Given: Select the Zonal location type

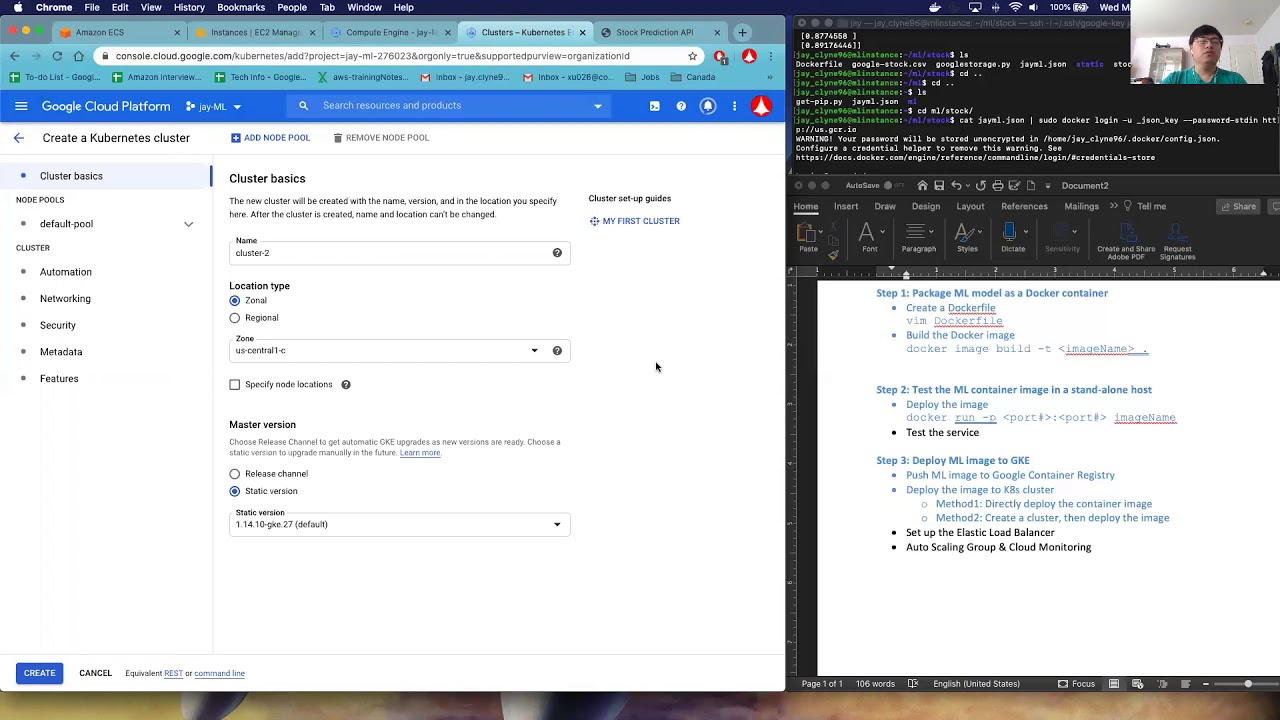Looking at the screenshot, I should (235, 301).
